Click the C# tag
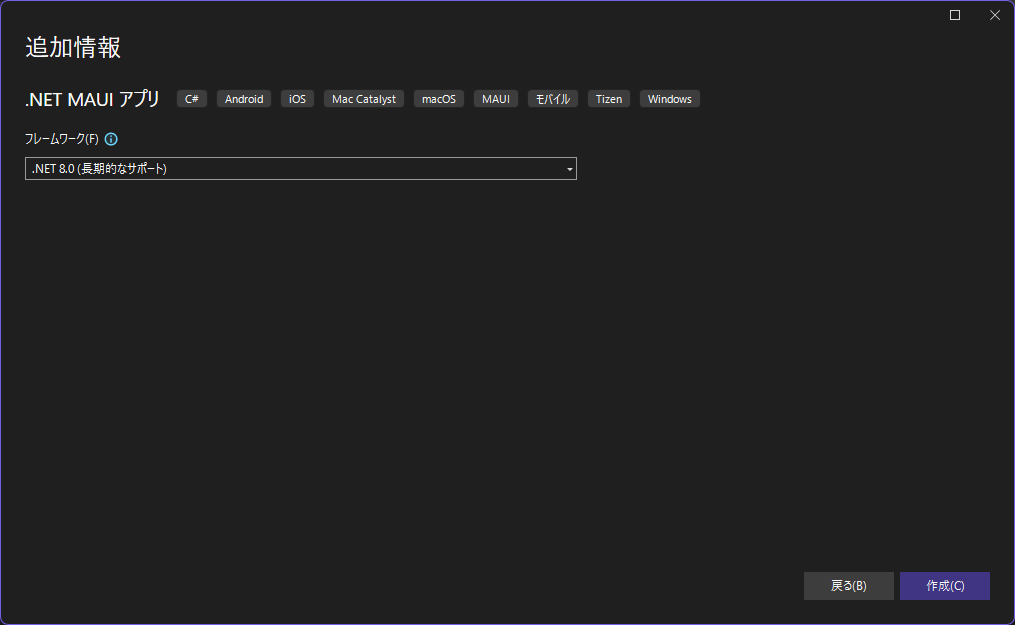Image resolution: width=1015 pixels, height=625 pixels. [x=192, y=99]
